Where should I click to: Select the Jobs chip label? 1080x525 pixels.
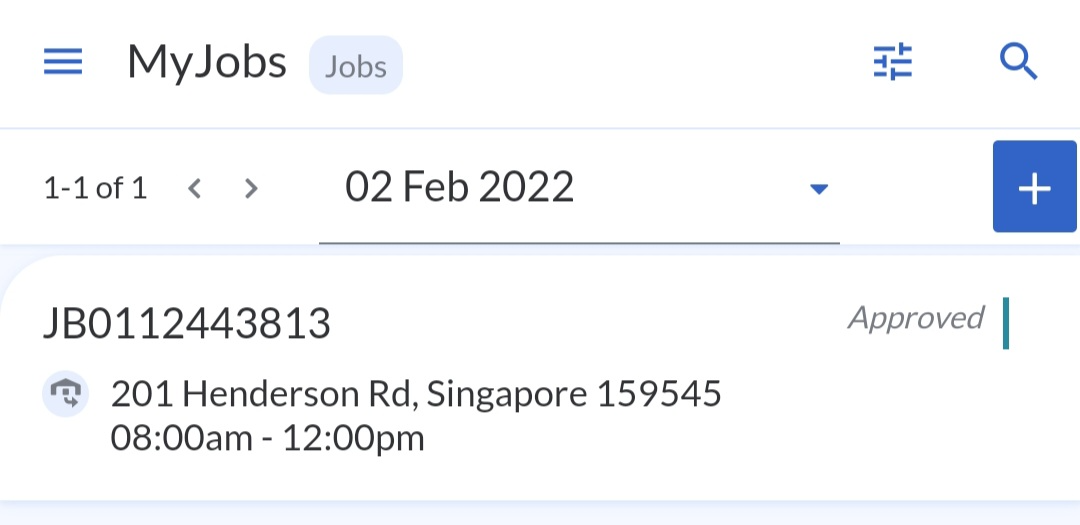click(x=356, y=66)
